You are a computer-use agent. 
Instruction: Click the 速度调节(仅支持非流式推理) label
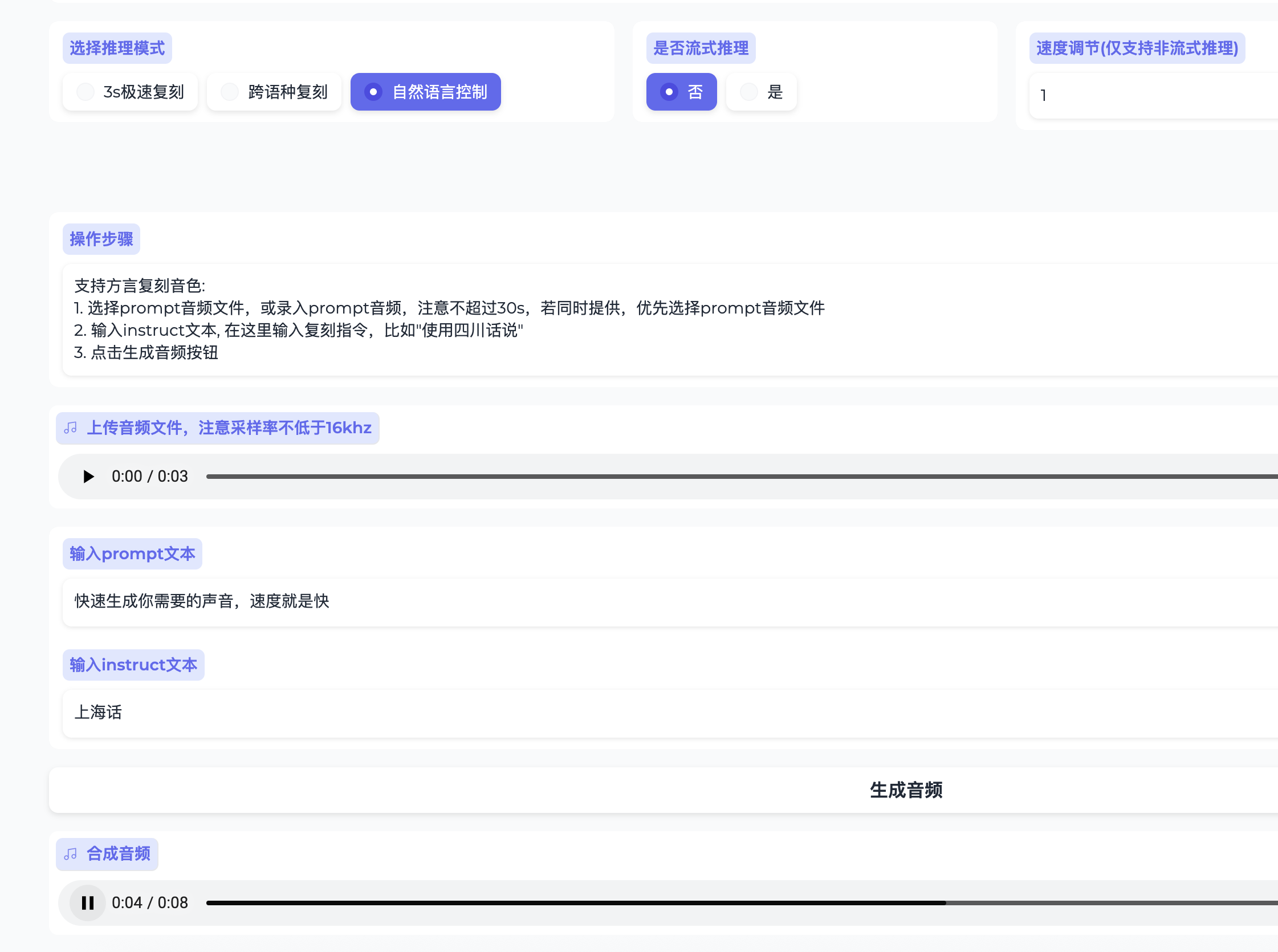(x=1137, y=48)
